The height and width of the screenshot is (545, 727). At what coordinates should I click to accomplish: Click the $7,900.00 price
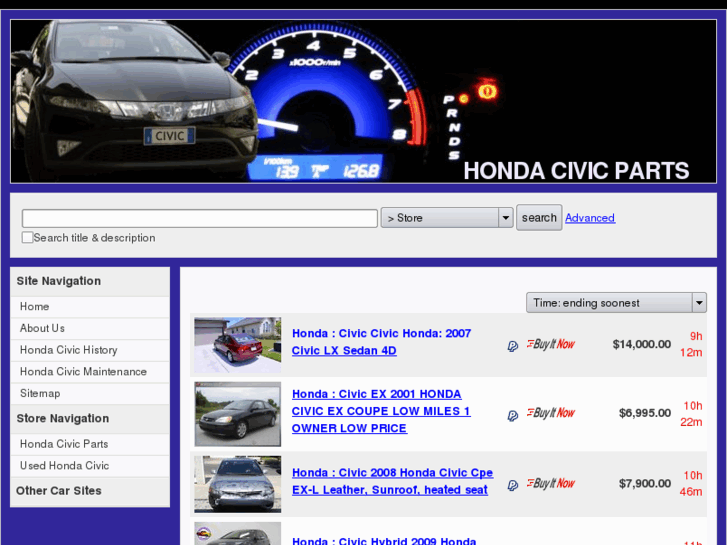tap(645, 483)
